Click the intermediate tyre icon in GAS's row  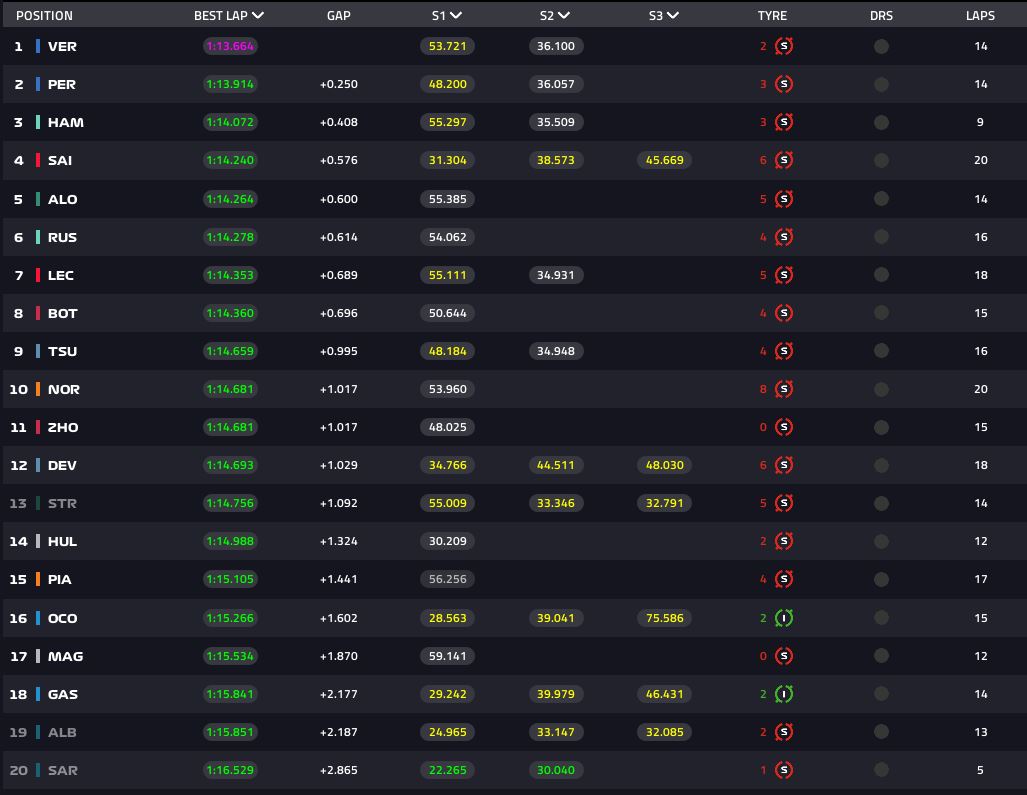(784, 694)
